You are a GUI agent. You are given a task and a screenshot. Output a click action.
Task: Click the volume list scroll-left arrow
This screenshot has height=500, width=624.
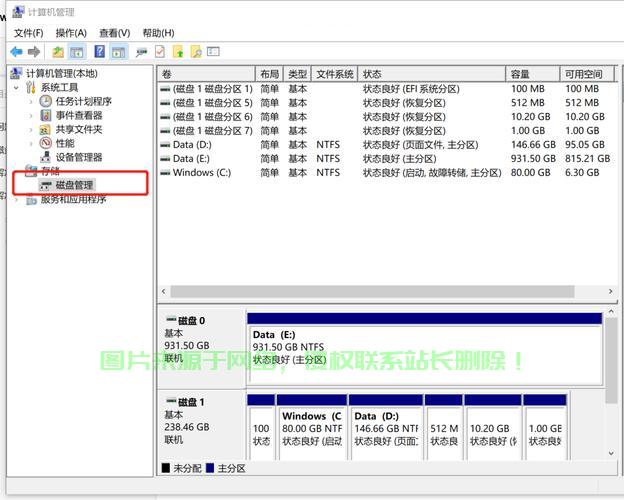(164, 291)
